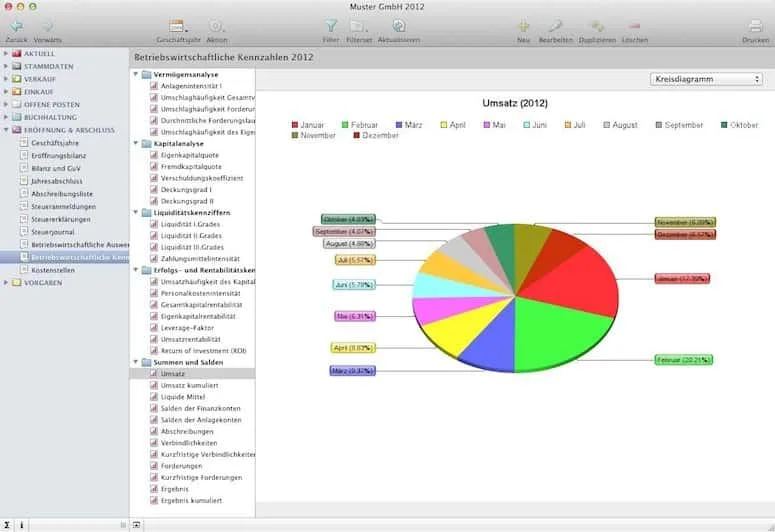
Task: Expand the VORGABEN sidebar section
Action: coord(5,283)
